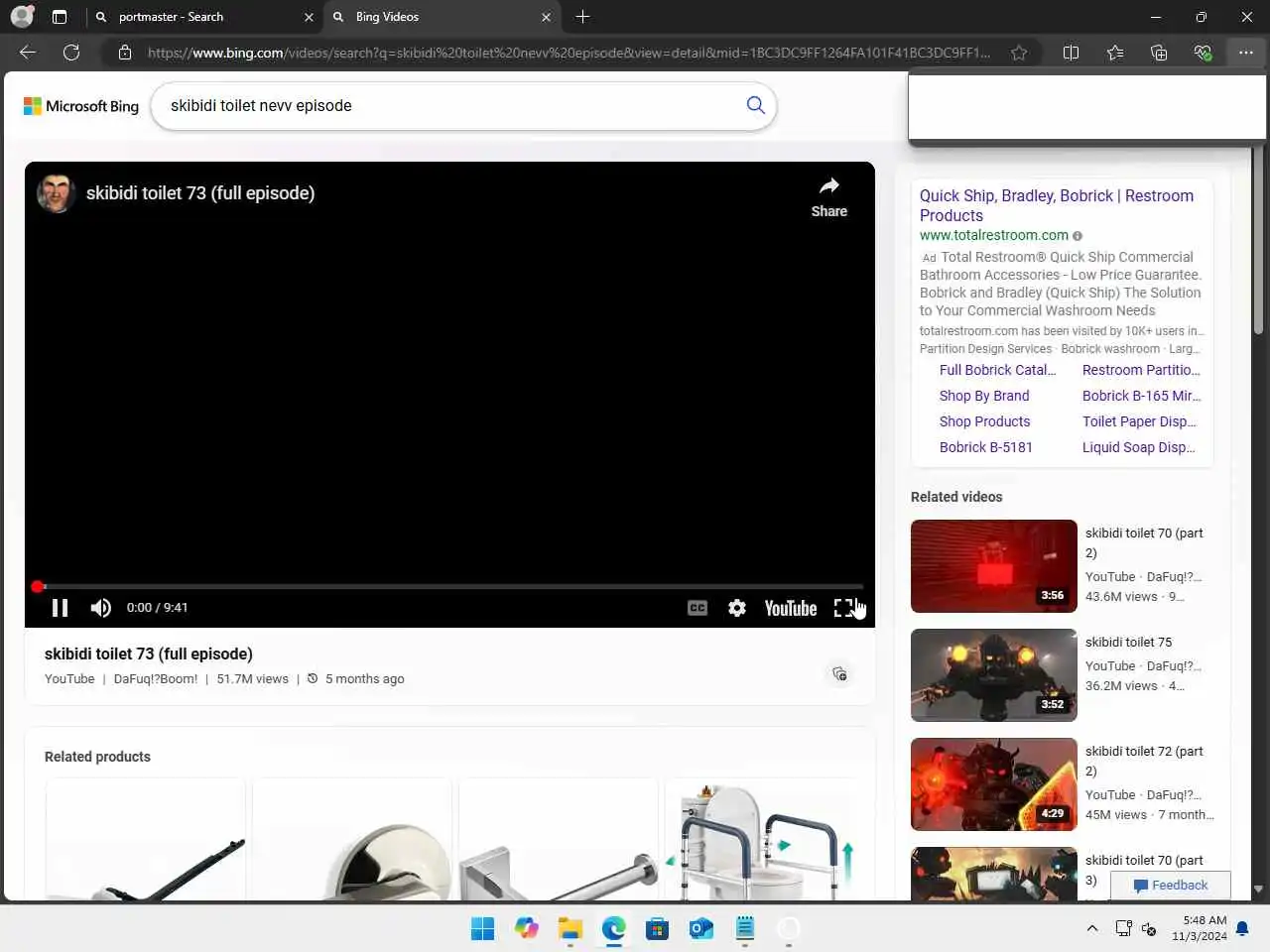
Task: Open the Favorites list
Action: click(1115, 53)
